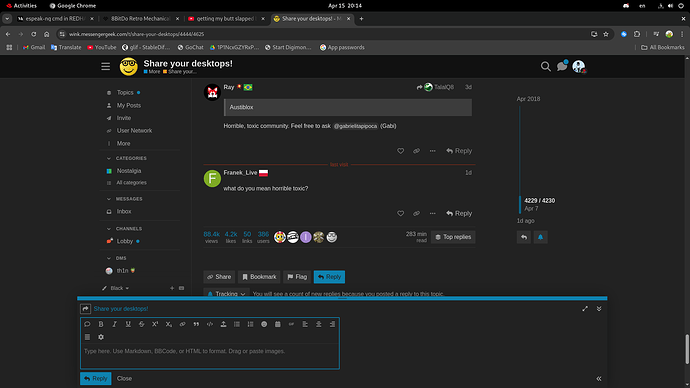
Task: Insert preformatted code in the composer
Action: (210, 324)
